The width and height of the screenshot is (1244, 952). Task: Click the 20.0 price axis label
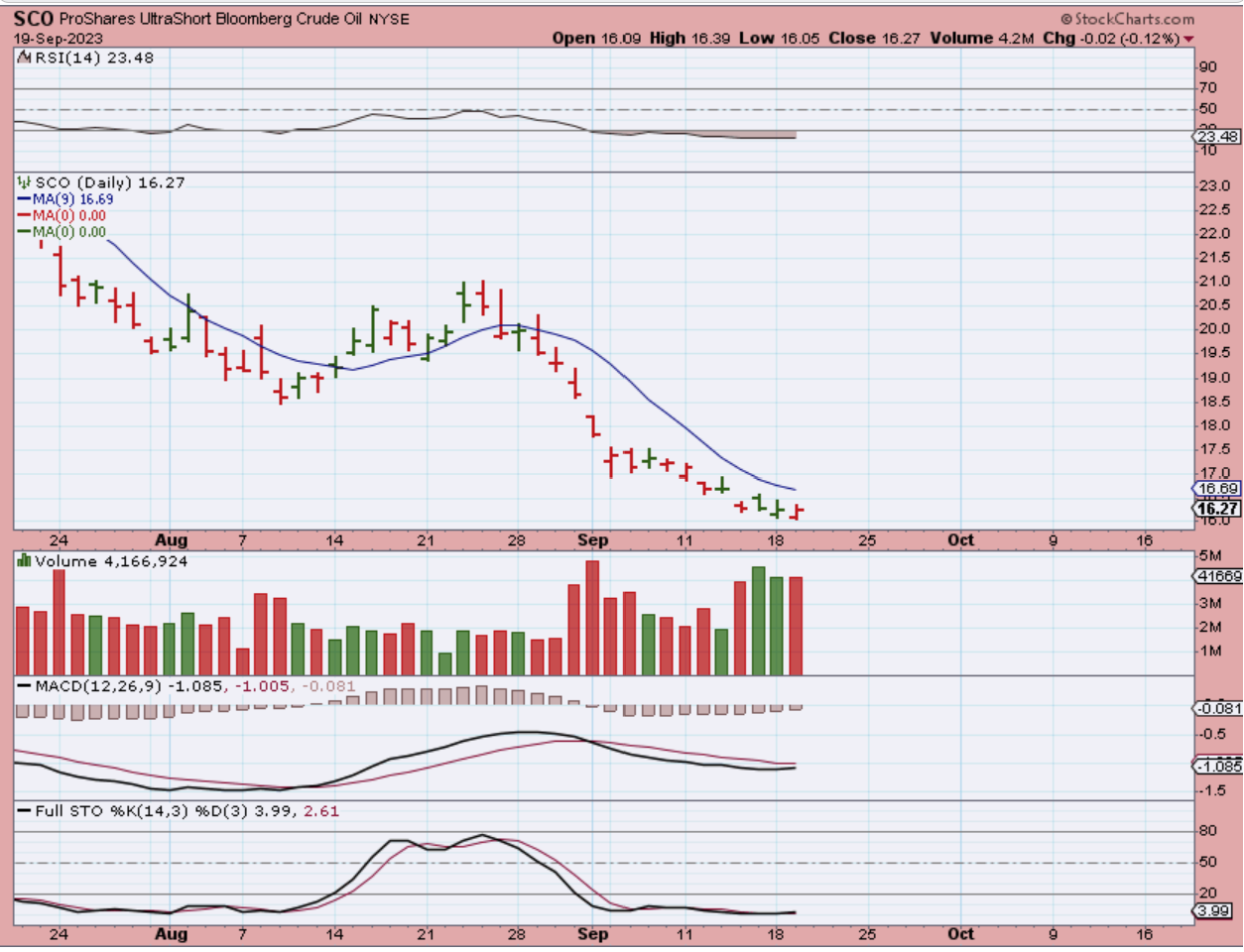coord(1215,329)
